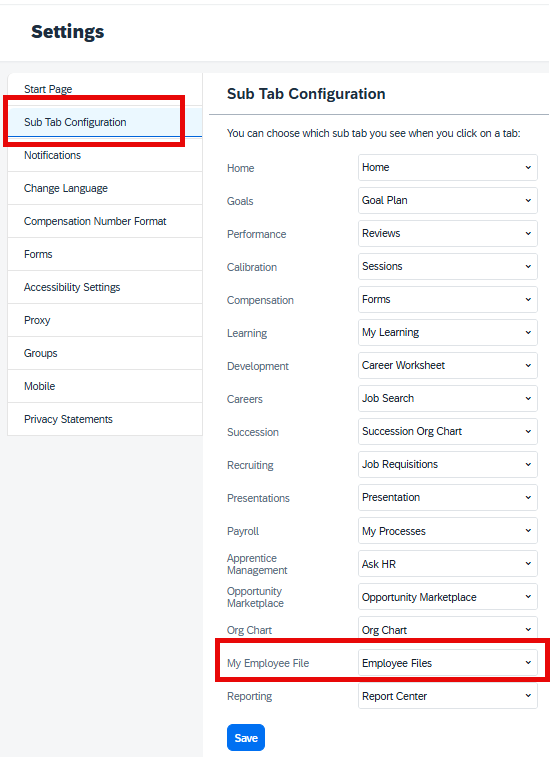The height and width of the screenshot is (757, 550).
Task: Click the Save button
Action: click(x=246, y=737)
